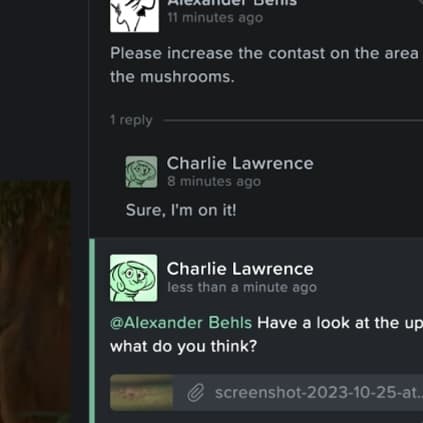Click the green highlight bar beside the comment

click(92, 331)
